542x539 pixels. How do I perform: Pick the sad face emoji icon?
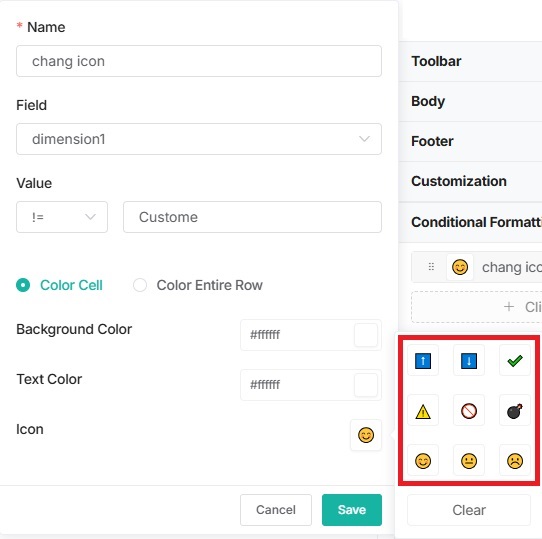click(515, 461)
